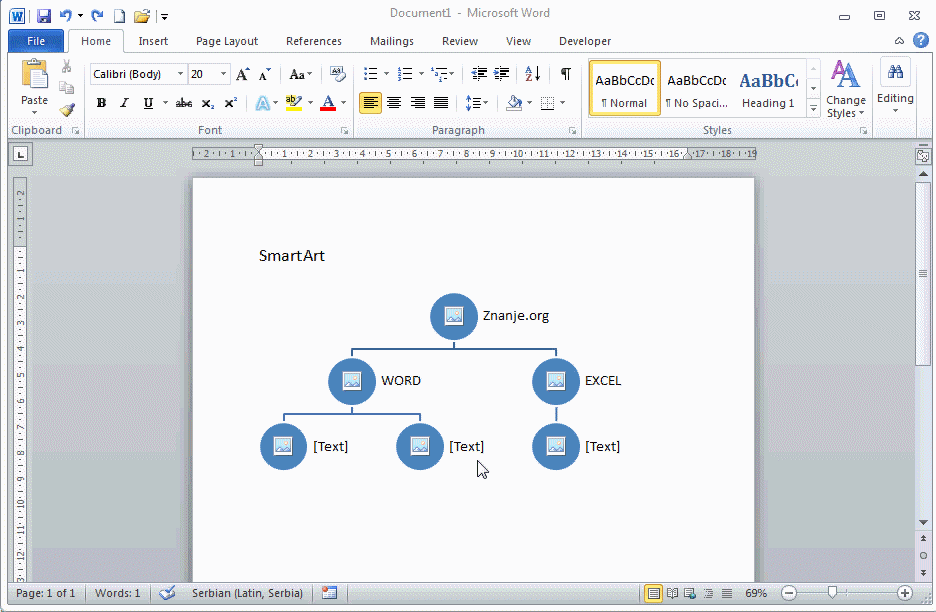Open the Calibri font name dropdown
This screenshot has width=936, height=612.
pyautogui.click(x=181, y=74)
